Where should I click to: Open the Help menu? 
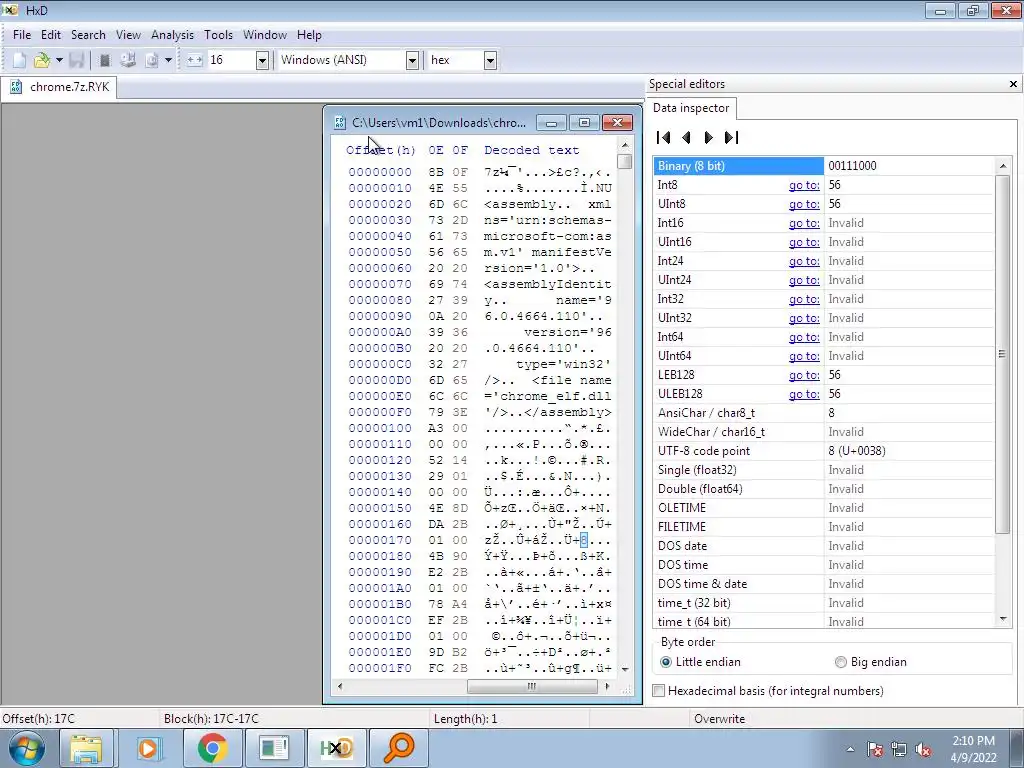point(309,35)
